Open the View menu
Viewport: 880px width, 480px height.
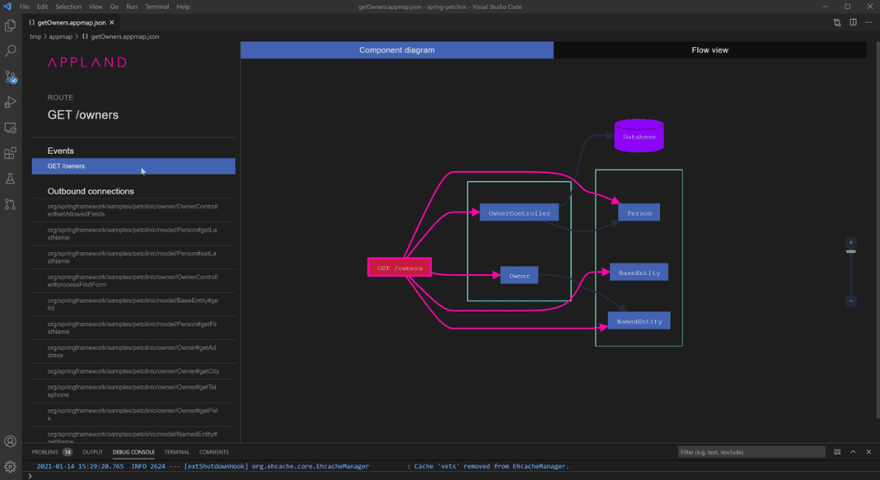click(x=95, y=7)
